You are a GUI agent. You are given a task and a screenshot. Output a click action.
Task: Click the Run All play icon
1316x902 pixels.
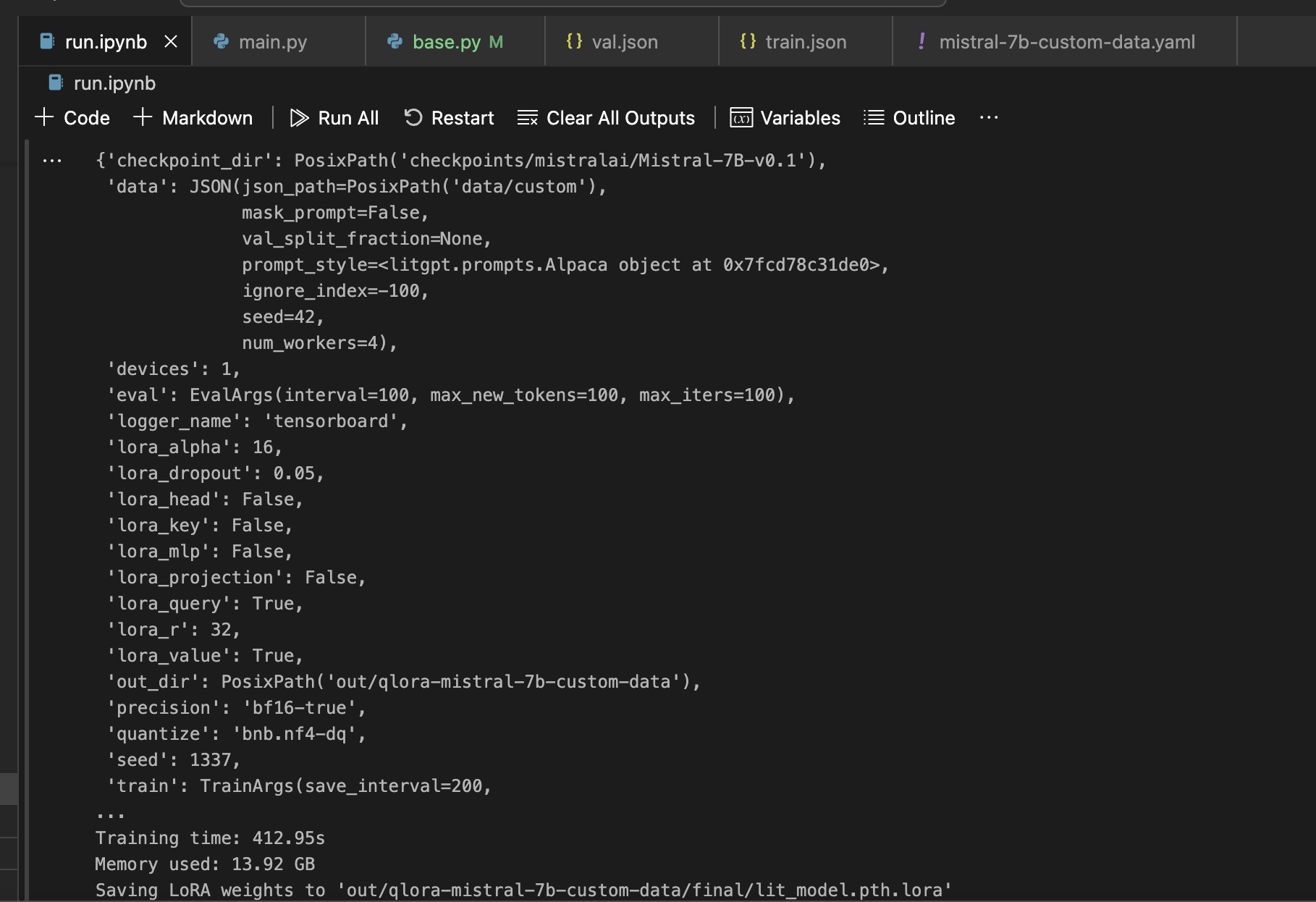point(299,118)
